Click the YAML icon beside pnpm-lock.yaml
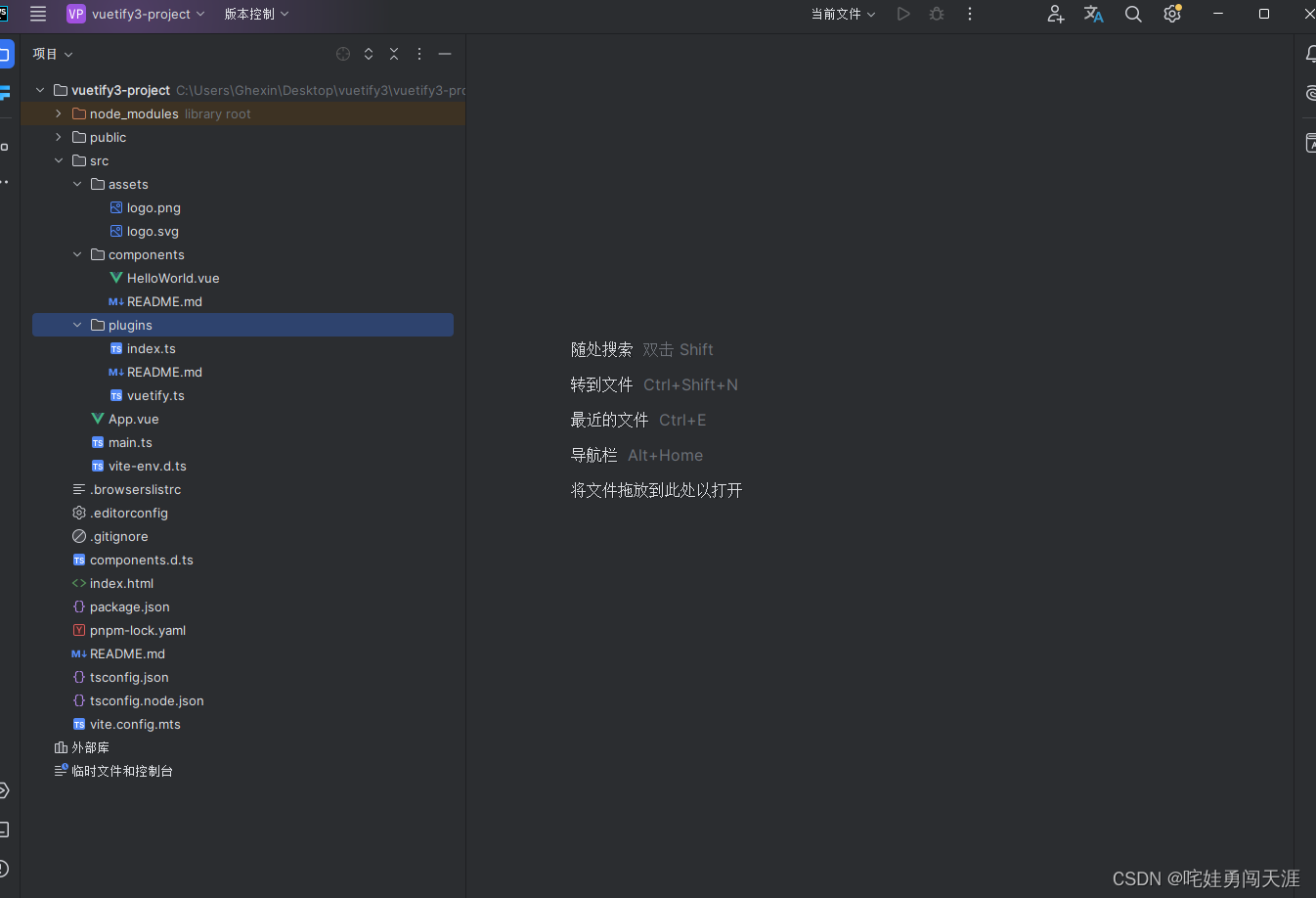Viewport: 1316px width, 898px height. click(79, 630)
